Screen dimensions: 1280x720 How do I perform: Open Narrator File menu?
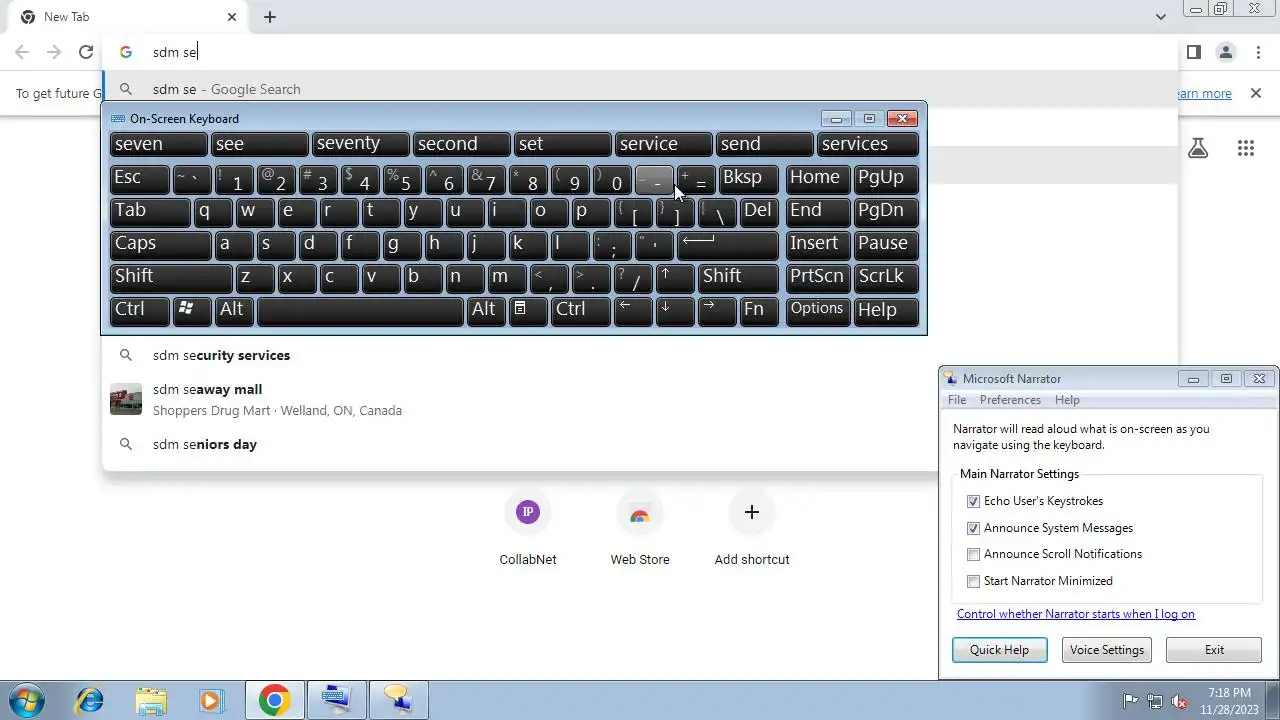point(957,400)
